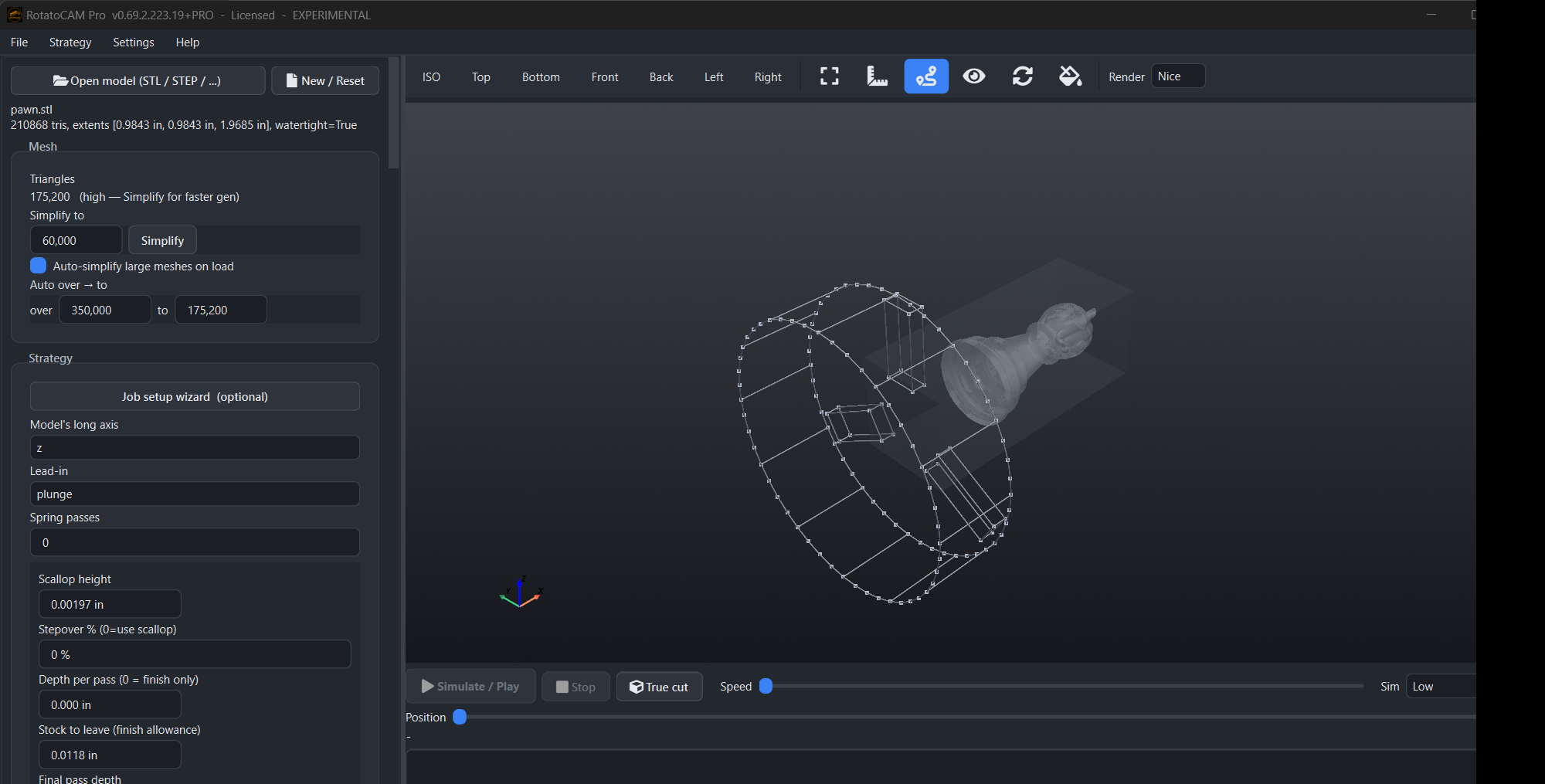The image size is (1545, 784).
Task: Click the True cut button
Action: click(659, 687)
